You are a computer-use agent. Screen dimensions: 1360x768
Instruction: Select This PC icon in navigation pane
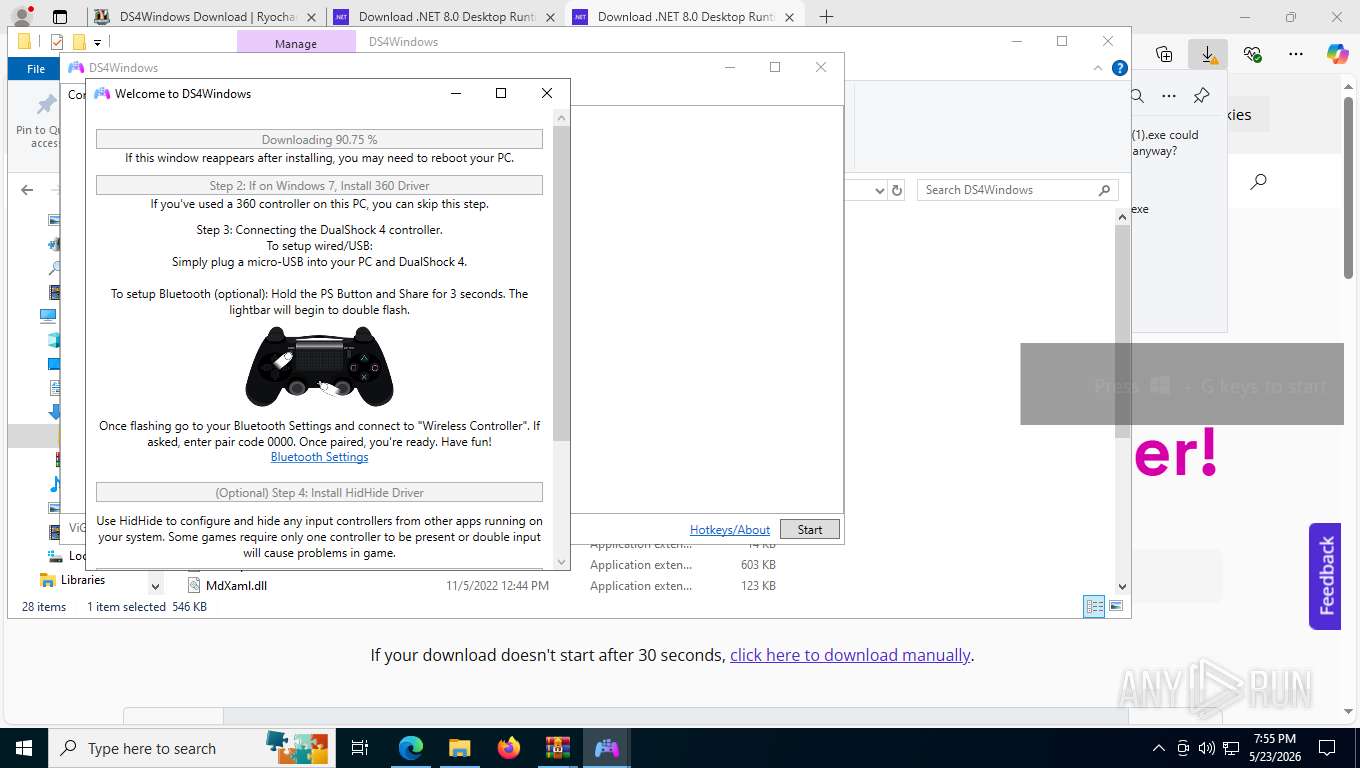point(48,316)
